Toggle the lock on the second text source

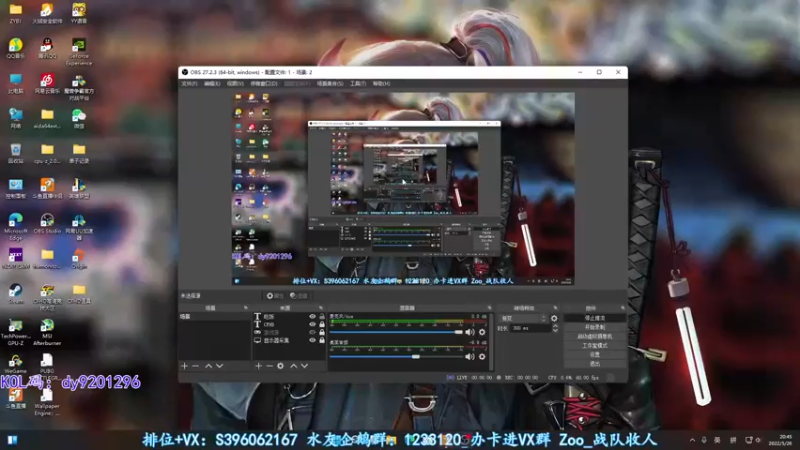coord(322,324)
